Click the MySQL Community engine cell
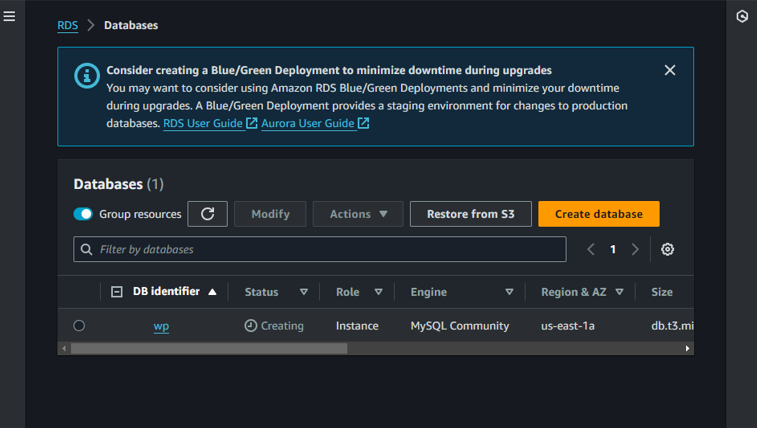 pyautogui.click(x=460, y=326)
